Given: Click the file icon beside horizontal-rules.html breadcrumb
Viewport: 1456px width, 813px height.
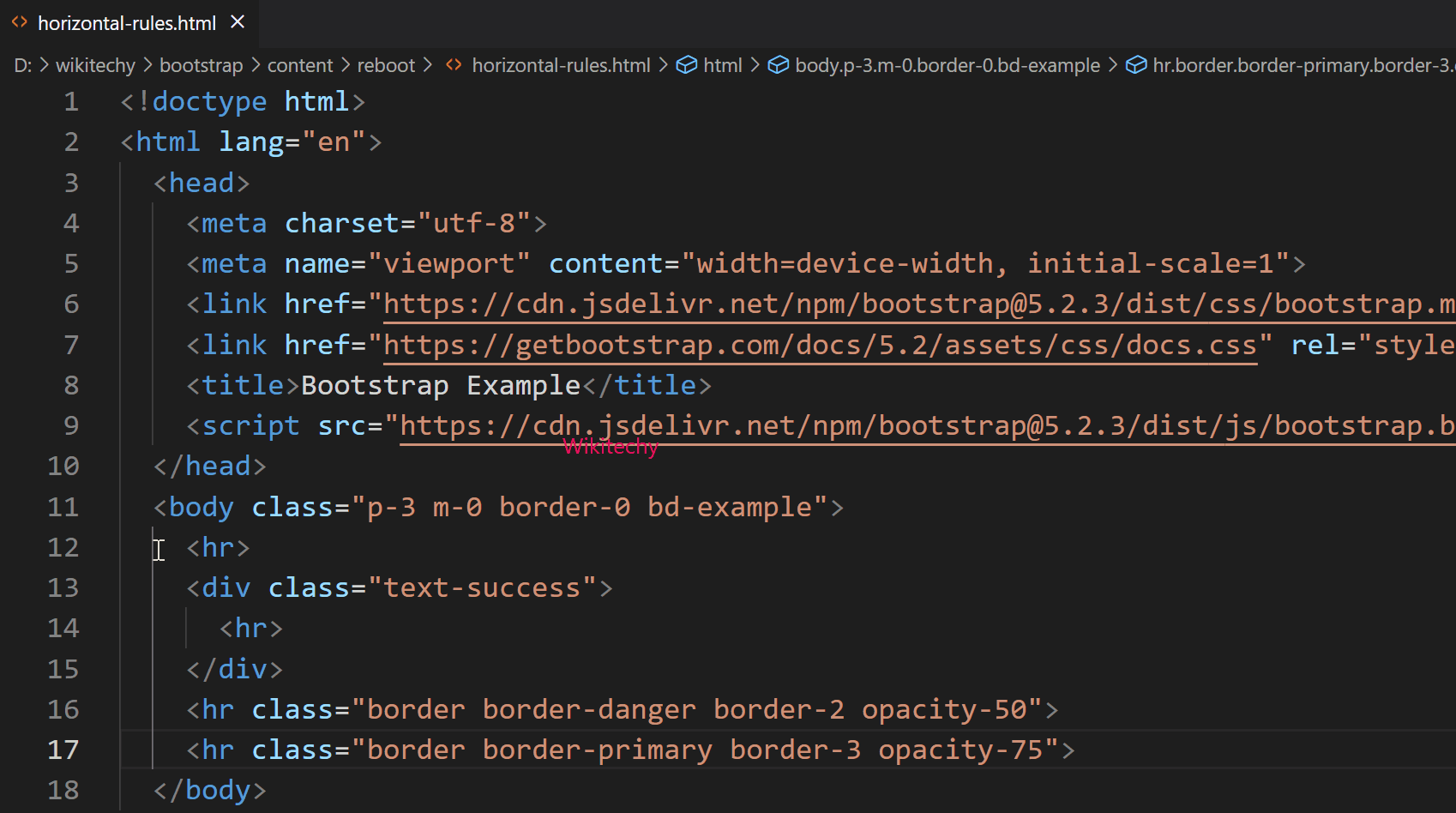Looking at the screenshot, I should coord(453,64).
